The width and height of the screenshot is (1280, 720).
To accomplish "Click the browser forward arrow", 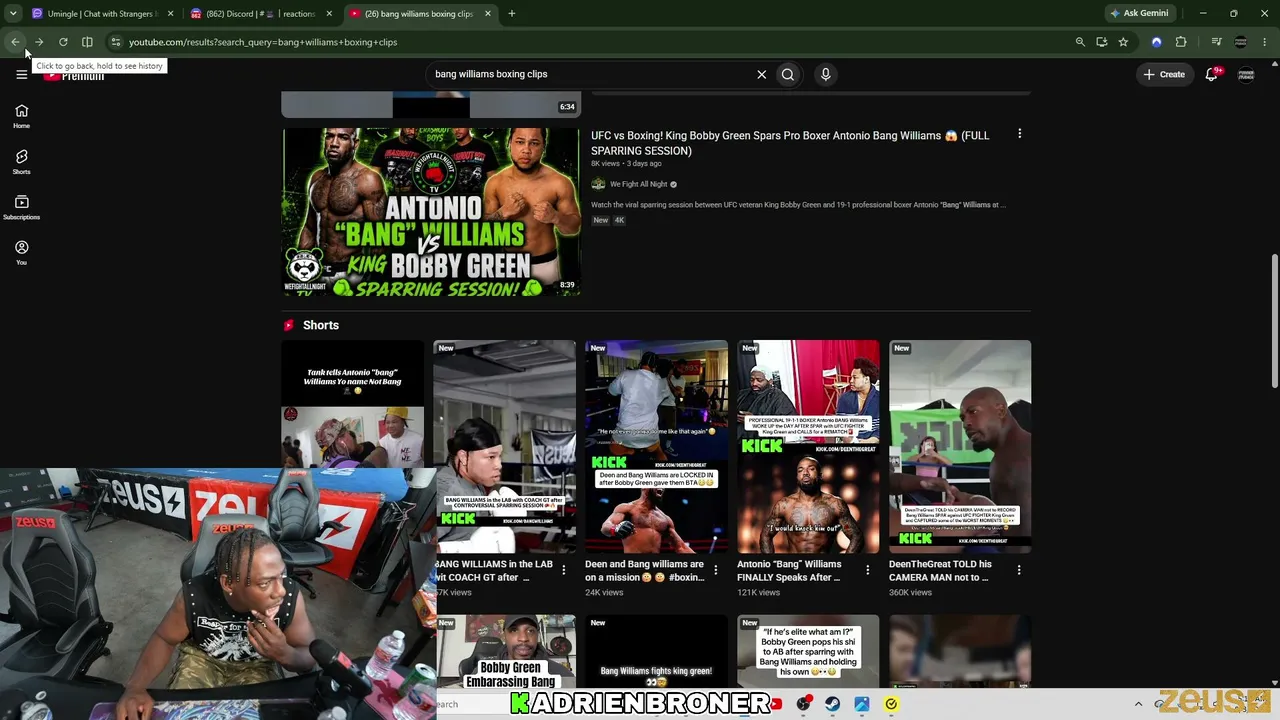I will tap(39, 42).
